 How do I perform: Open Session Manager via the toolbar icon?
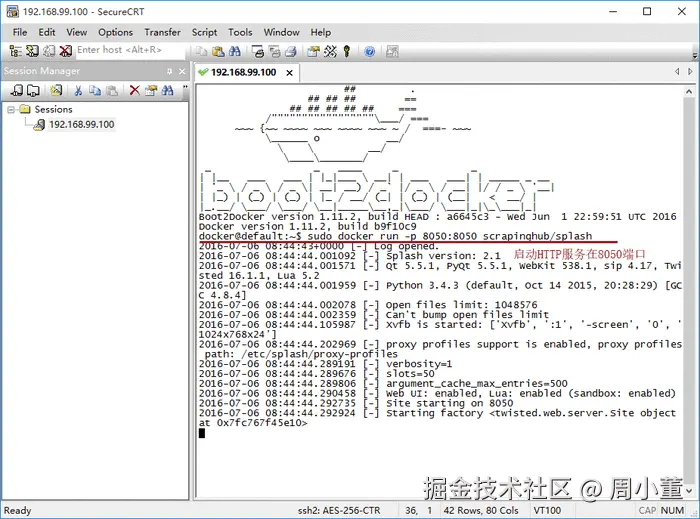tap(15, 51)
